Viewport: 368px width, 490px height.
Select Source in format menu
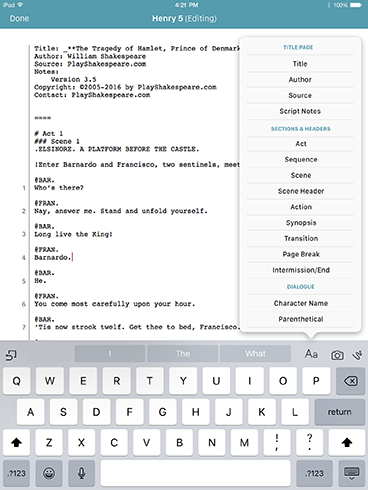pos(300,95)
